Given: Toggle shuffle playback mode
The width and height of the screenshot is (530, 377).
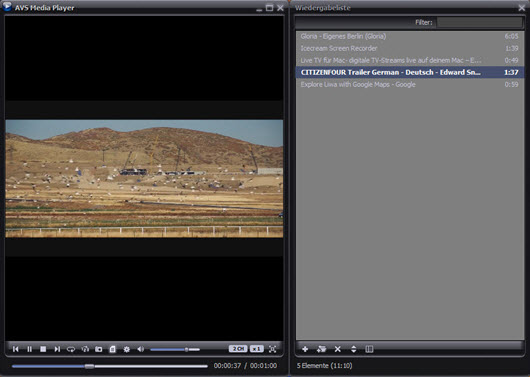Looking at the screenshot, I should click(85, 349).
